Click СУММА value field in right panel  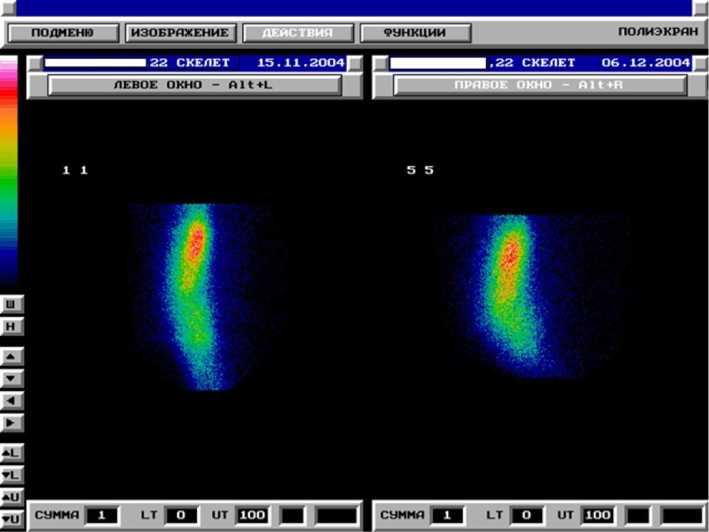pyautogui.click(x=447, y=515)
